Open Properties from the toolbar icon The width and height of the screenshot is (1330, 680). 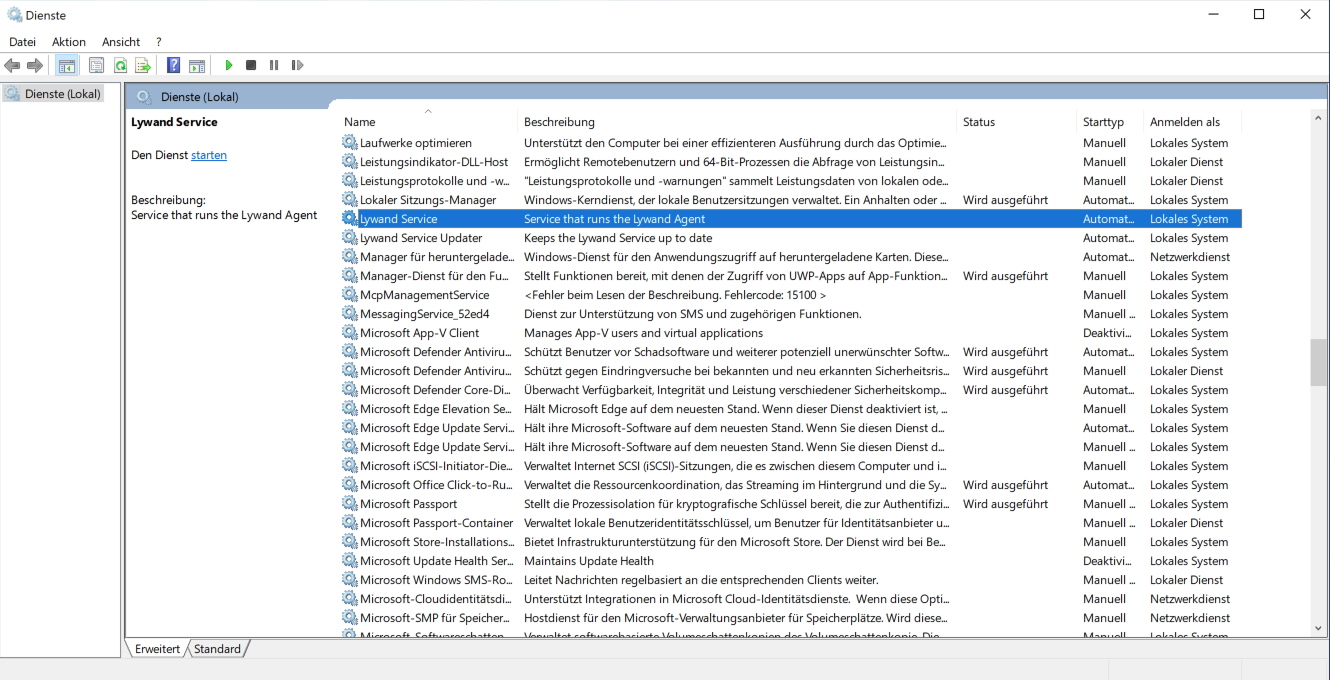(x=96, y=65)
